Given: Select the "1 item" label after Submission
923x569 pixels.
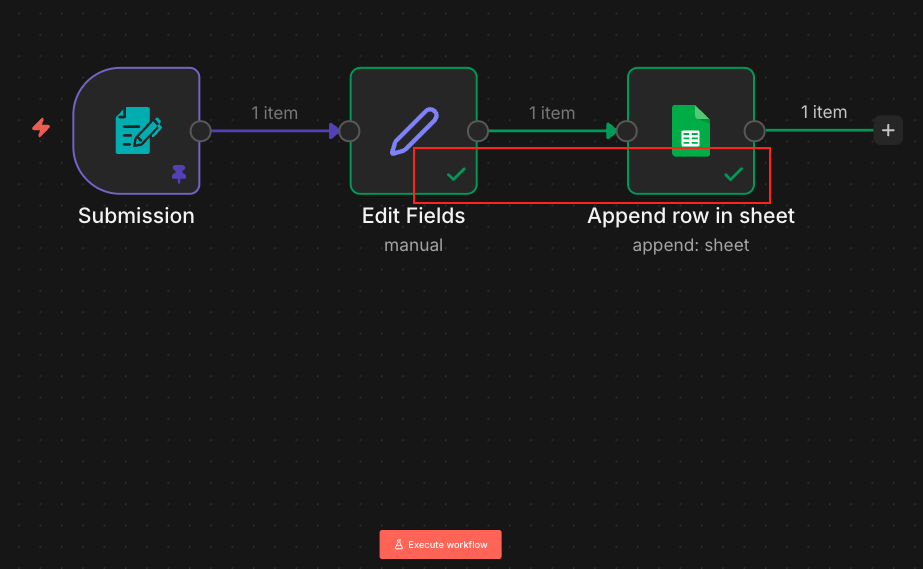Looking at the screenshot, I should click(x=274, y=113).
